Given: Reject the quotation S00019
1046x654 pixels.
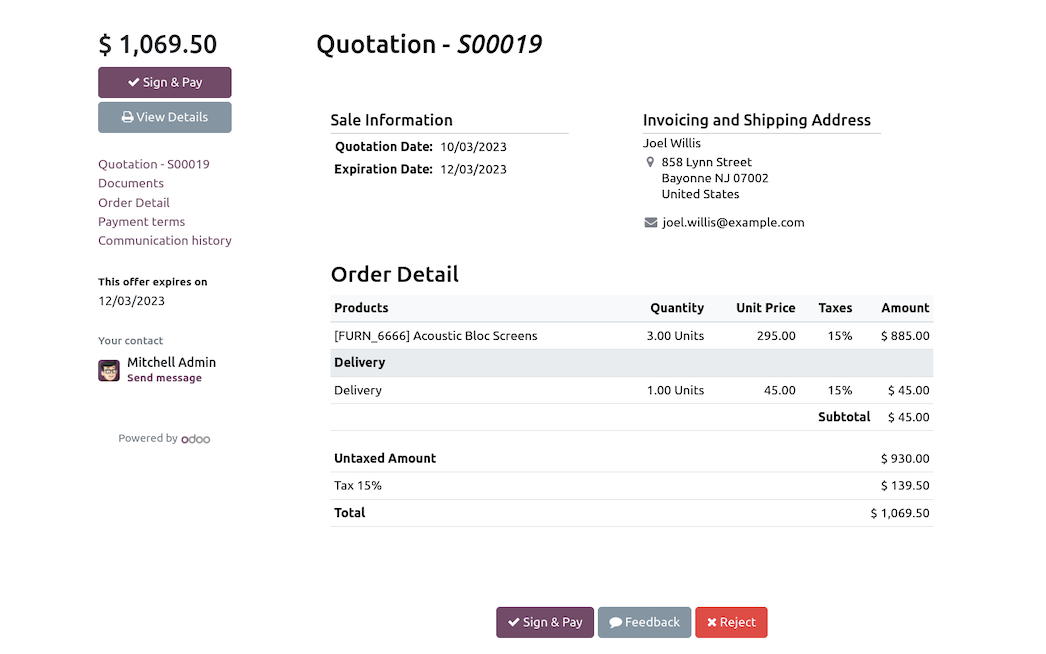Looking at the screenshot, I should (731, 622).
